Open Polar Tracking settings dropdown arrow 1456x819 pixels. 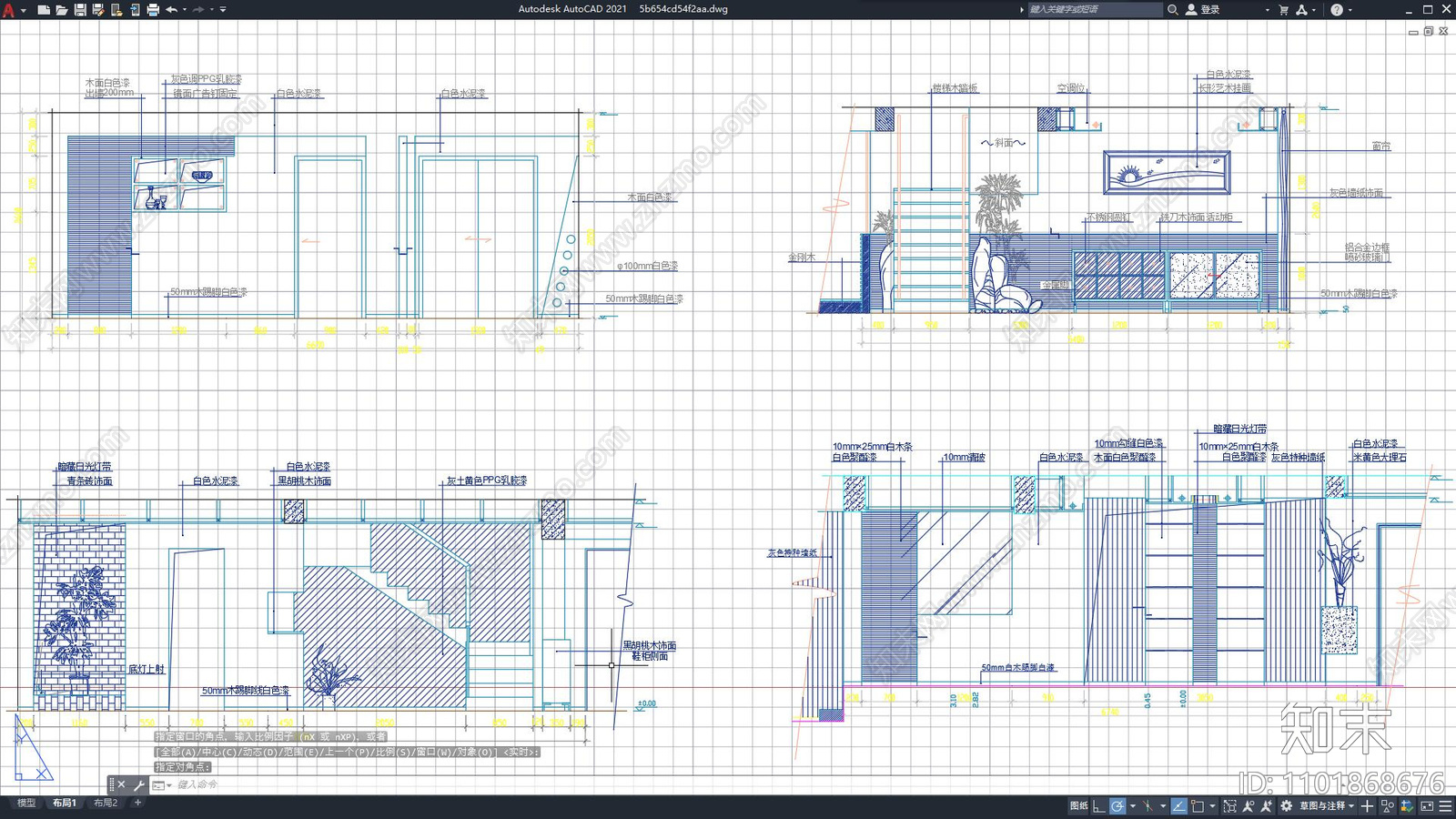tap(1133, 806)
